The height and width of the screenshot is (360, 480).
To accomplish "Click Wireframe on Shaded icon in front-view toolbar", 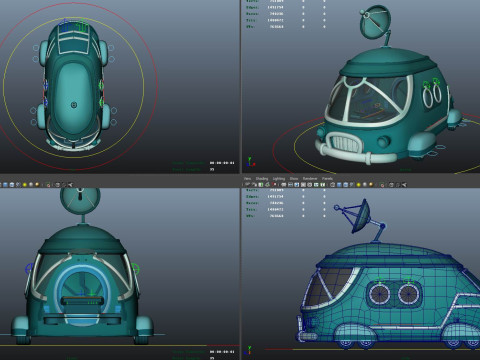I will point(19,184).
